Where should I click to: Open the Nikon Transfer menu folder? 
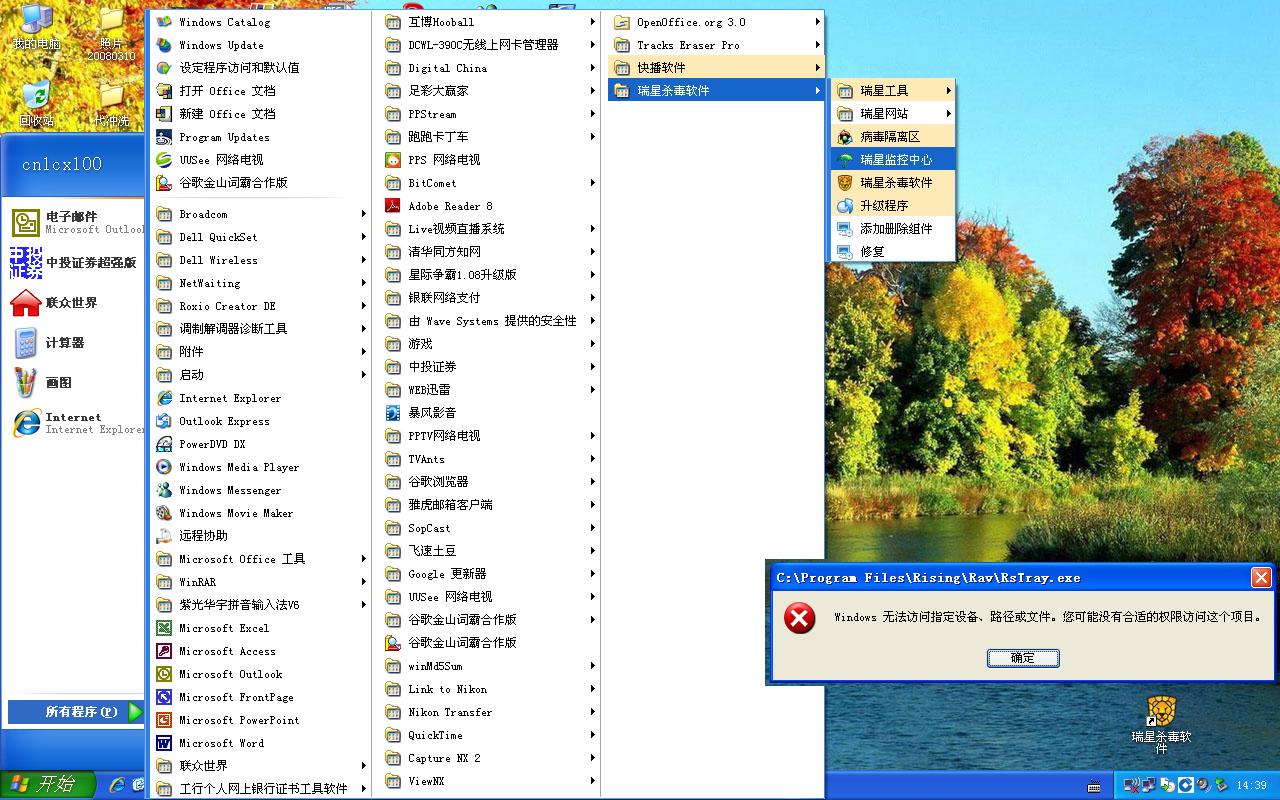490,712
